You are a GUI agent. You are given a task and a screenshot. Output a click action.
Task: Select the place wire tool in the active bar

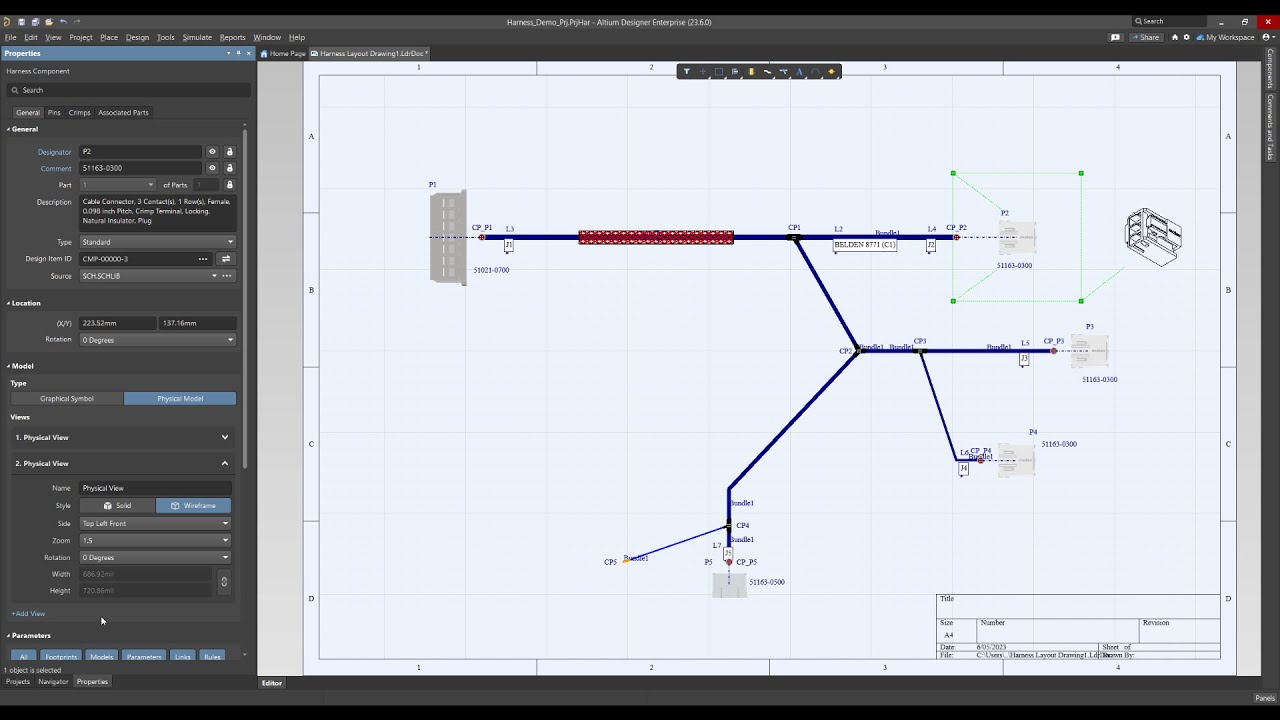(767, 72)
